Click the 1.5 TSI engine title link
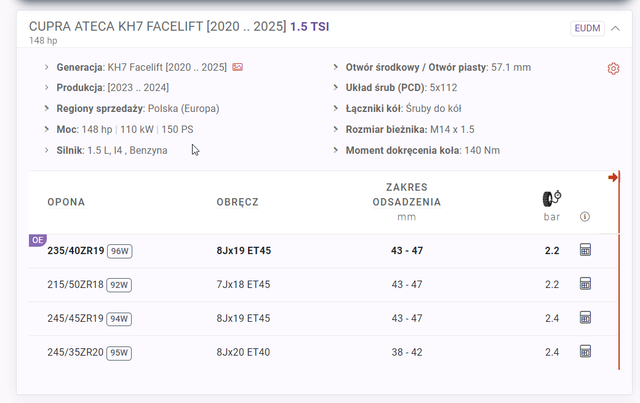 309,27
